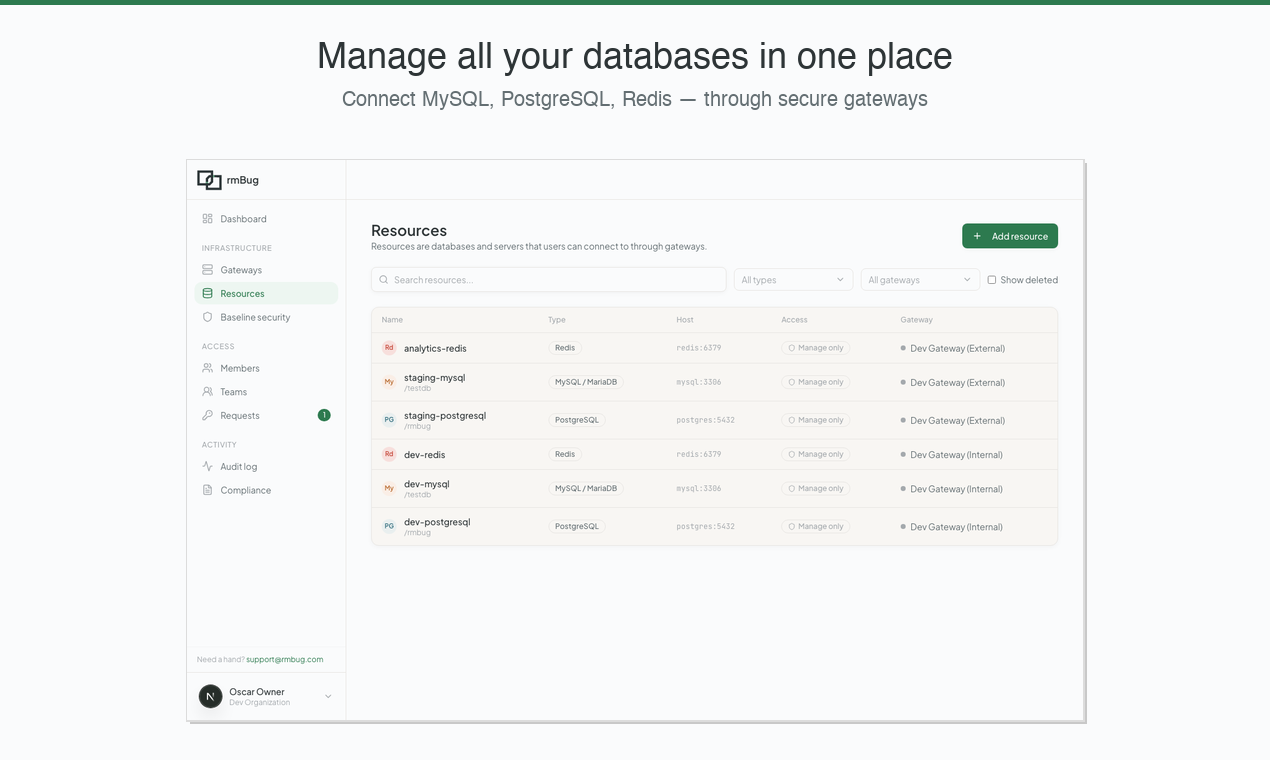Click gateway status dot for dev-postgresql
This screenshot has height=760, width=1270.
903,526
